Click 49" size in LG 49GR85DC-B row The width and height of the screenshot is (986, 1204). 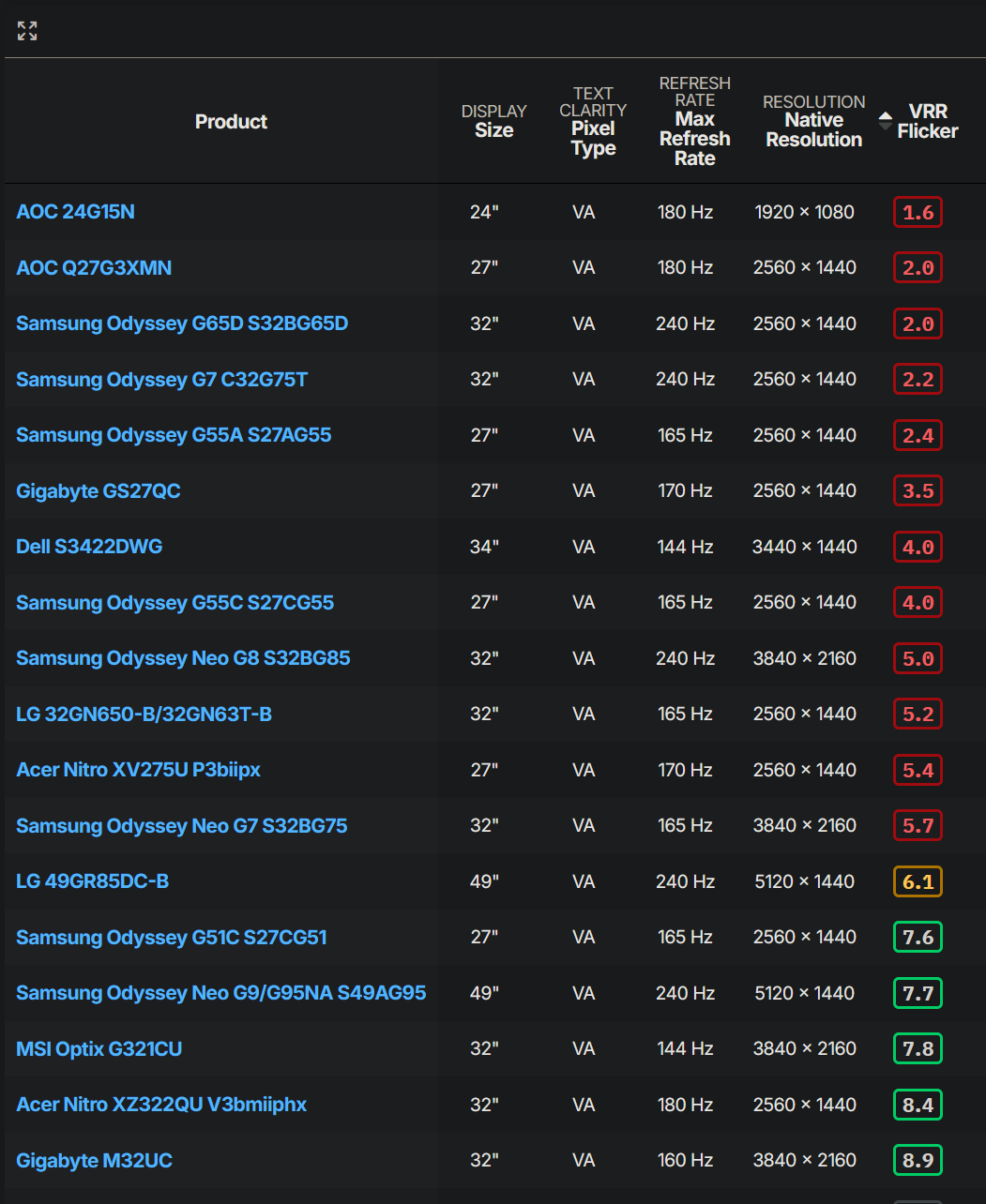[x=484, y=881]
